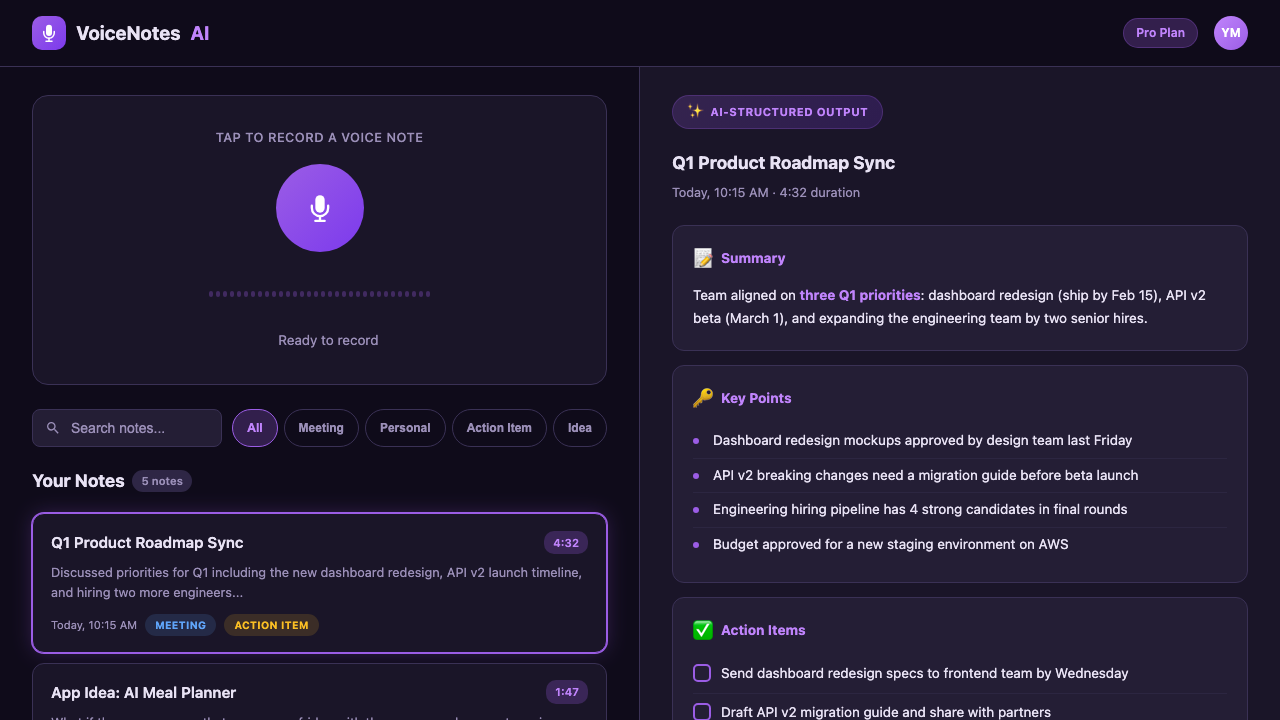1280x720 pixels.
Task: Click the Pro Plan badge
Action: pyautogui.click(x=1160, y=33)
